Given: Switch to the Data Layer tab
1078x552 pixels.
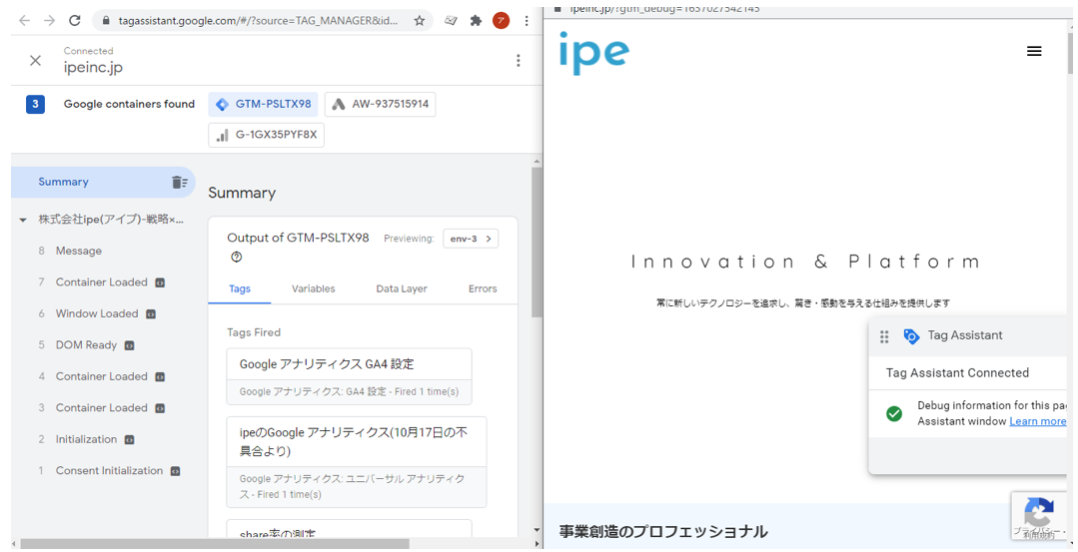Looking at the screenshot, I should point(401,289).
